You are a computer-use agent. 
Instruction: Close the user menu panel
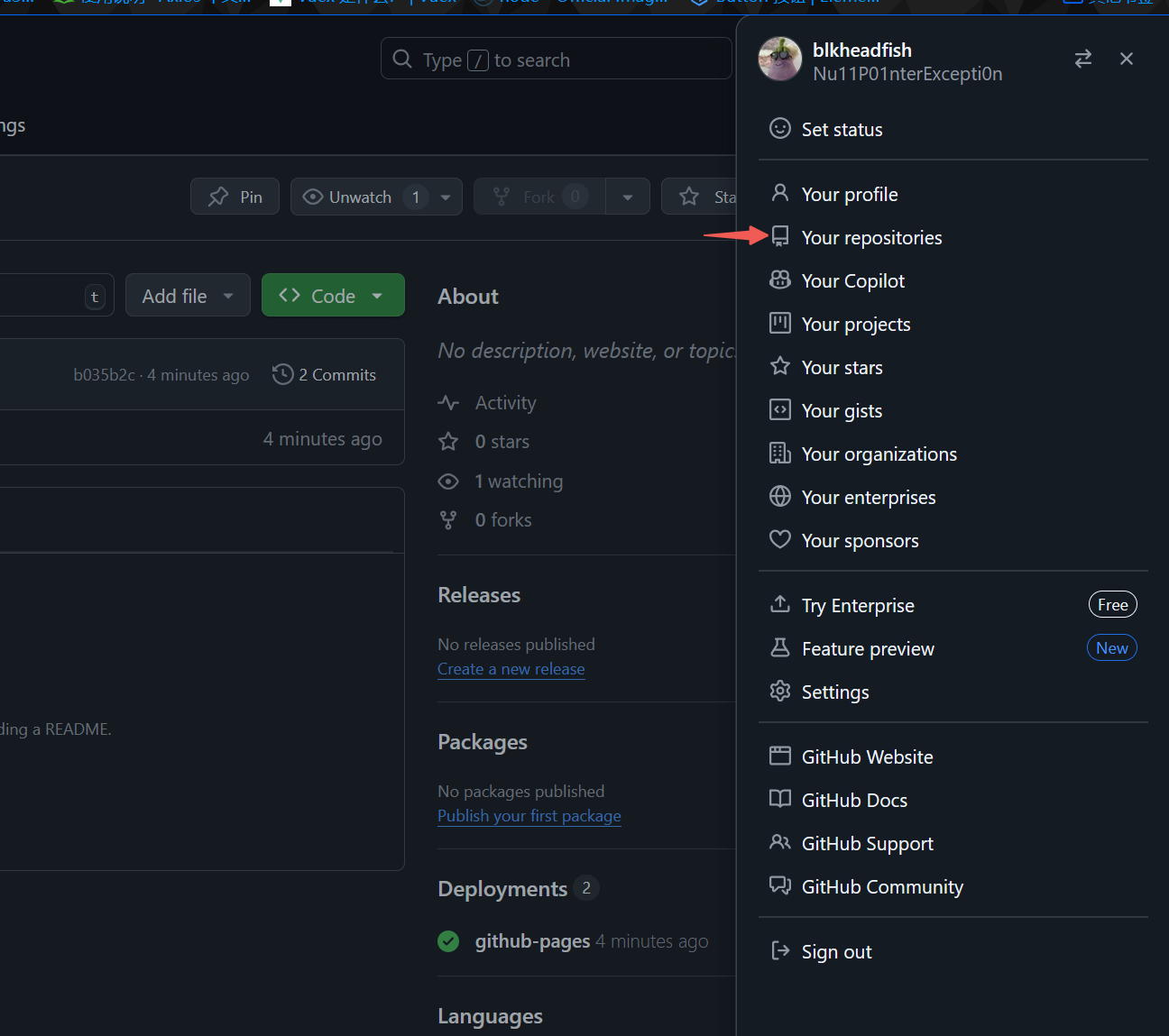[1127, 59]
